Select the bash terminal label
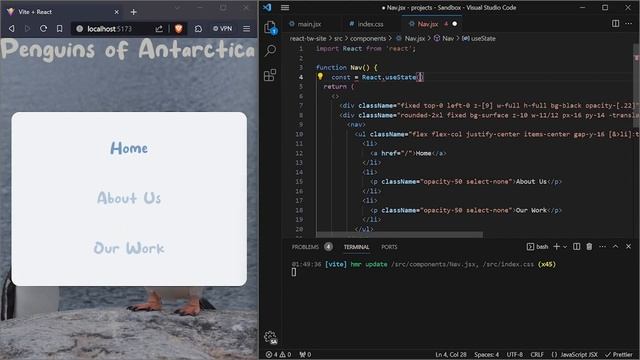The image size is (640, 360). click(537, 247)
